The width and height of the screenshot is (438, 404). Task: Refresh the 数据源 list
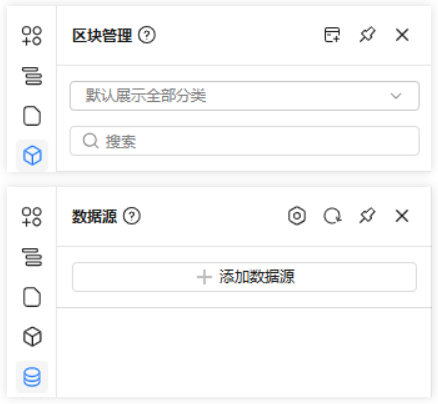click(332, 216)
